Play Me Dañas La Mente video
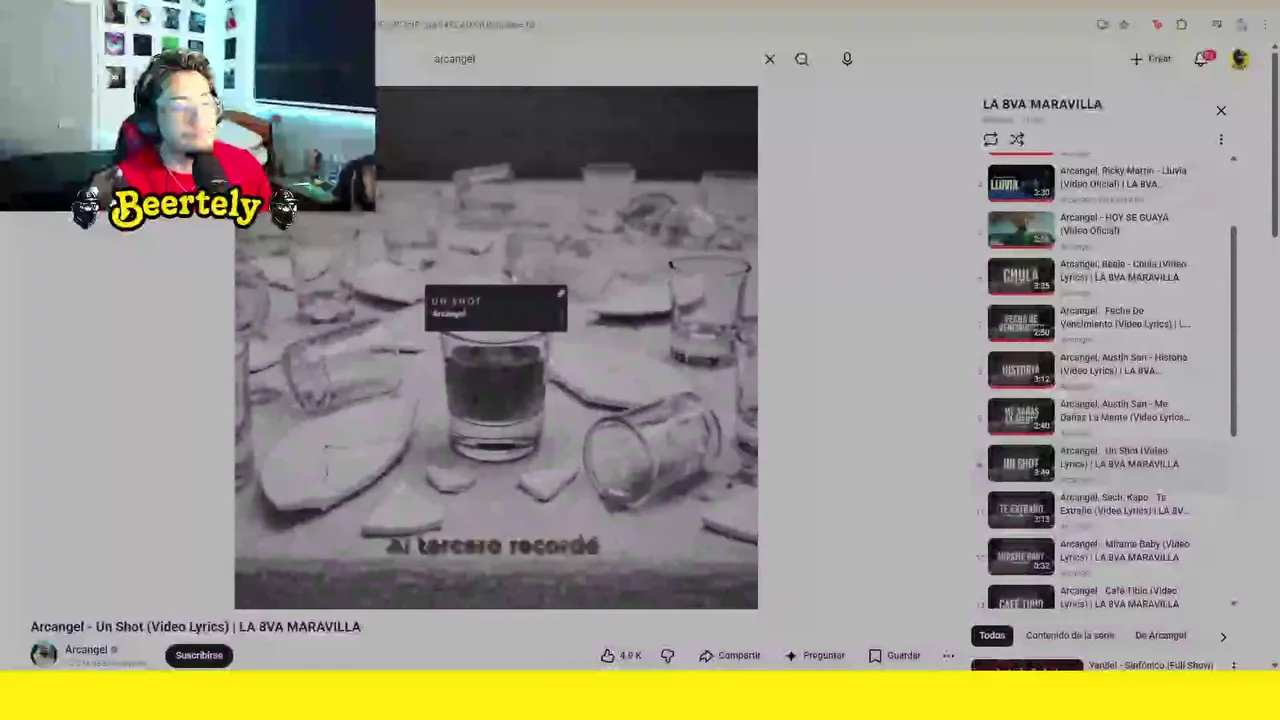Image resolution: width=1280 pixels, height=720 pixels. [1101, 417]
